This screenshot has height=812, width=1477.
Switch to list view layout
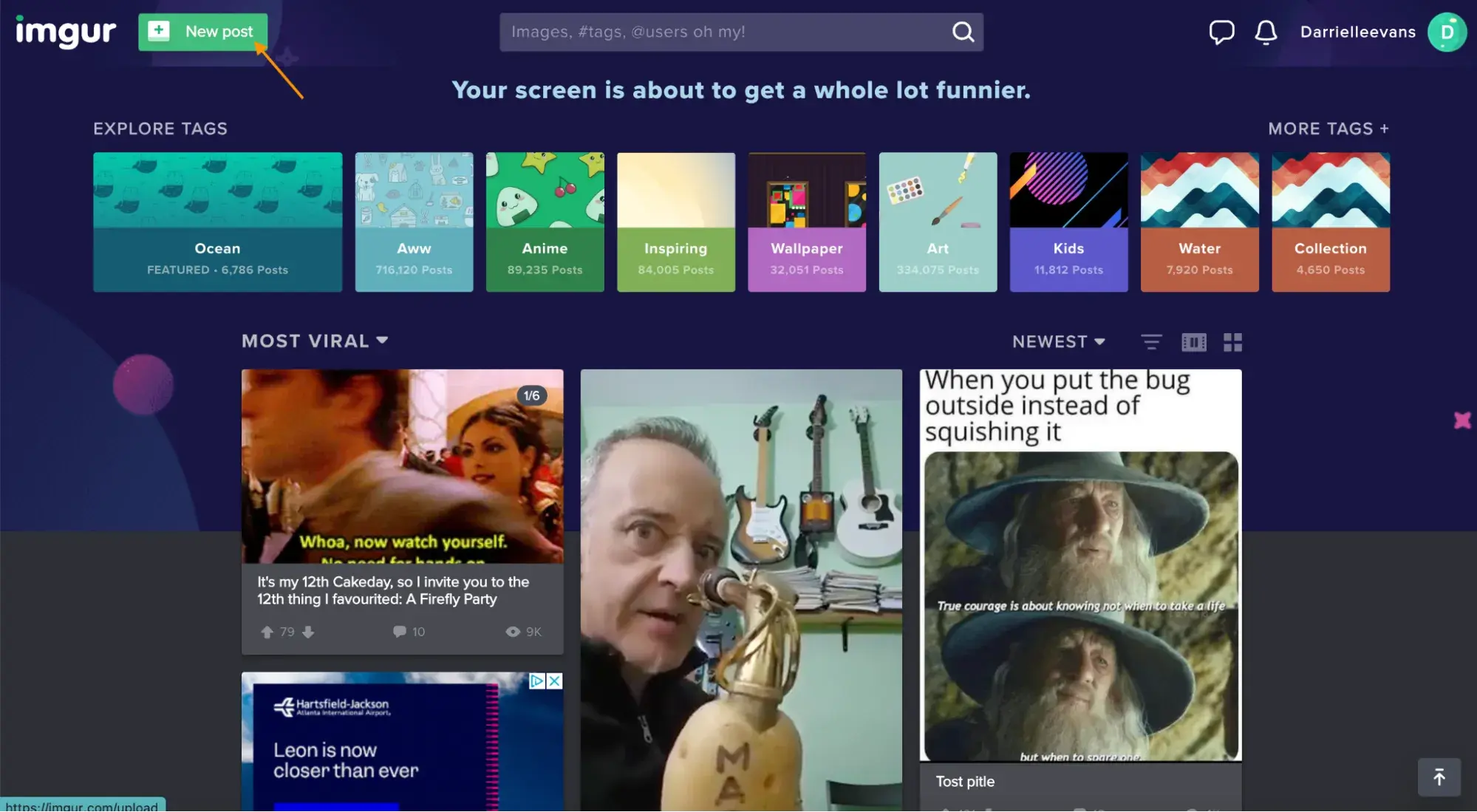tap(1152, 342)
